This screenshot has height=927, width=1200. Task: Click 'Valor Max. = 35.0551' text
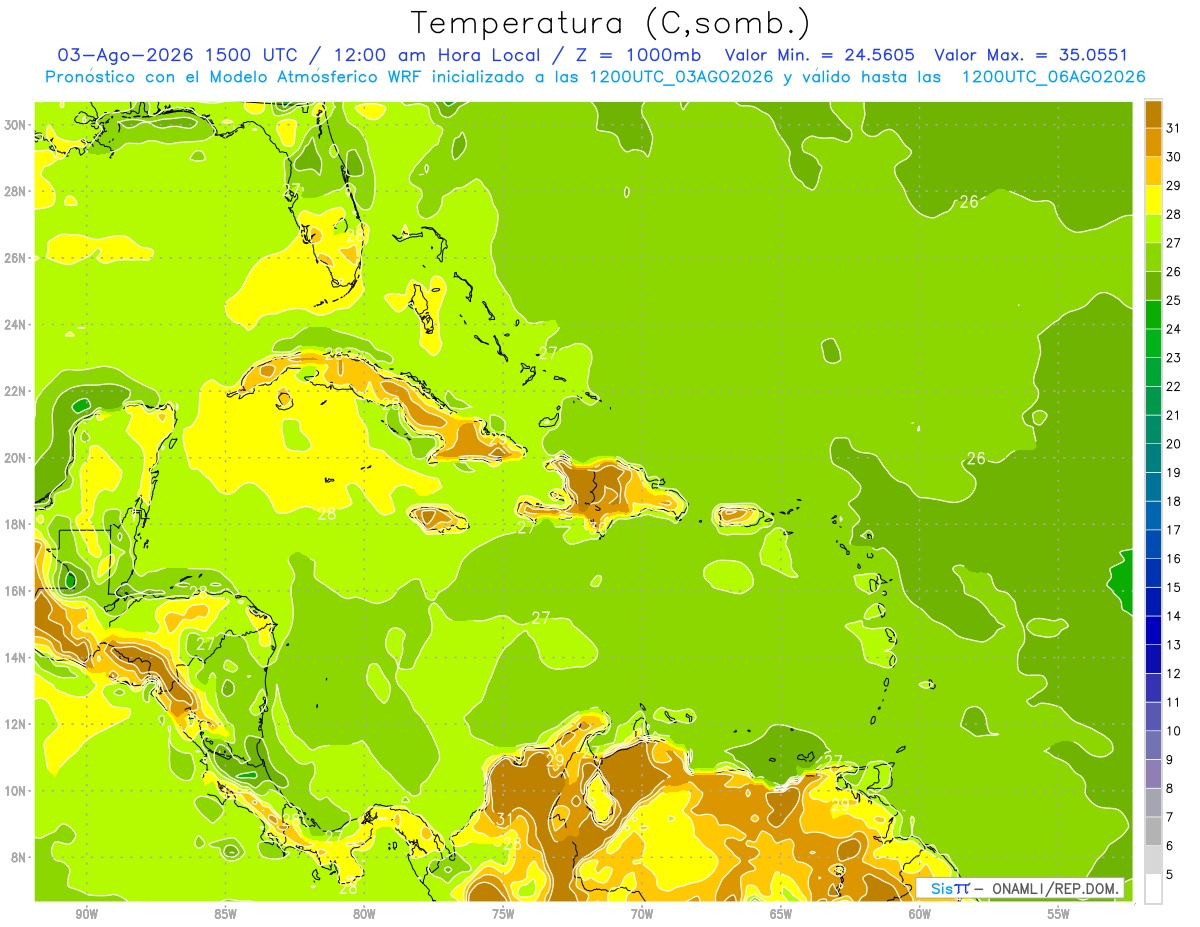tap(1031, 54)
